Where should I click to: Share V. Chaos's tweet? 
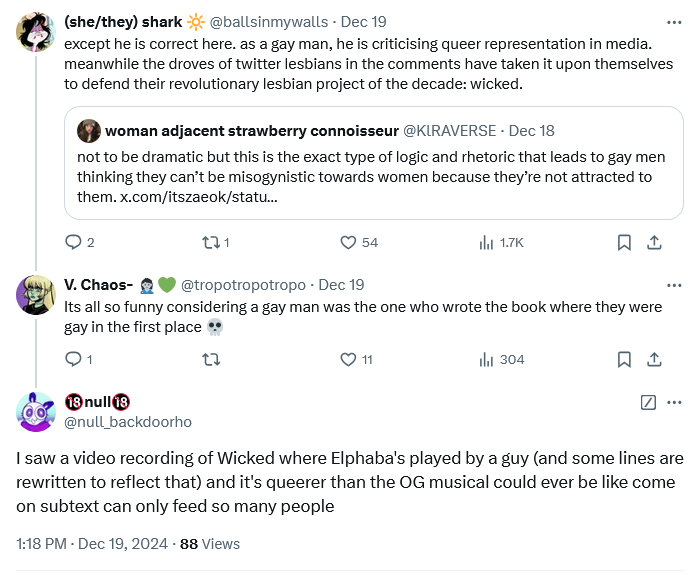pos(654,359)
